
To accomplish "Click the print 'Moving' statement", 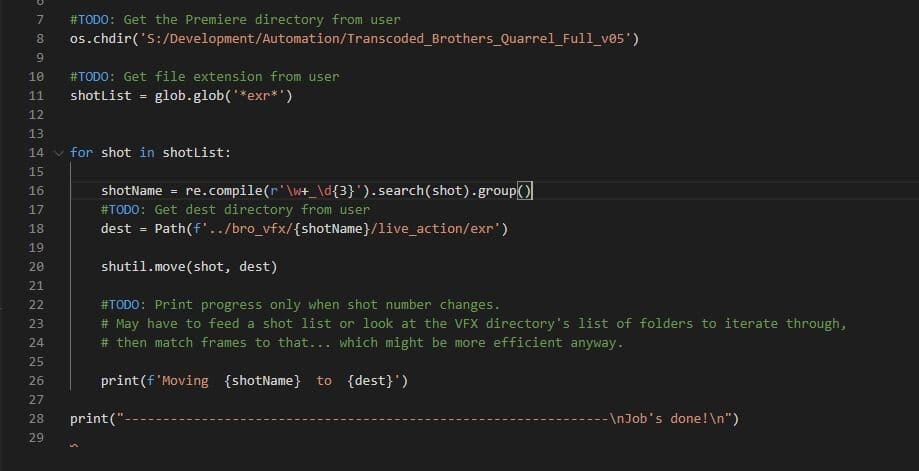I will 254,381.
